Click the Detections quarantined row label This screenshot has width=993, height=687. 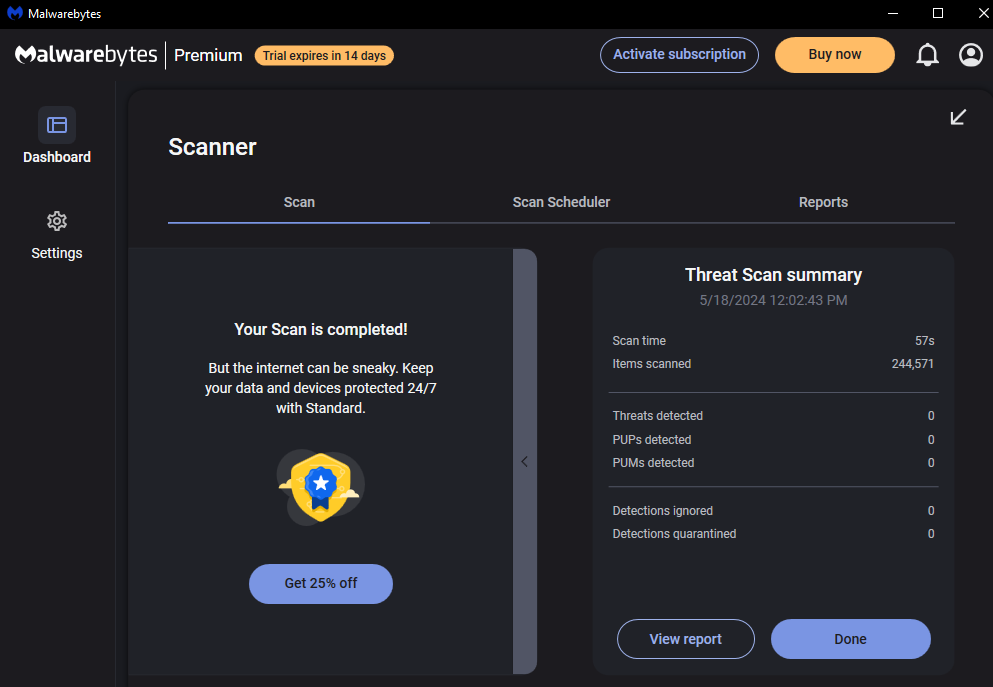point(674,534)
